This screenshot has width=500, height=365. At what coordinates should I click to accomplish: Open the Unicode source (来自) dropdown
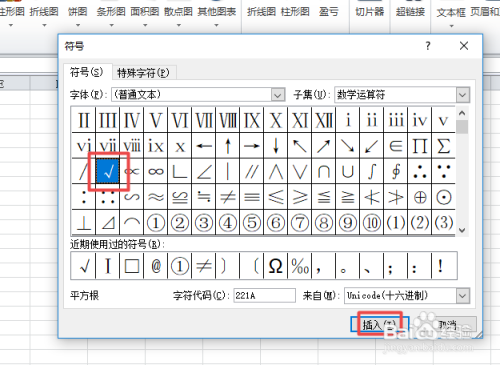463,296
